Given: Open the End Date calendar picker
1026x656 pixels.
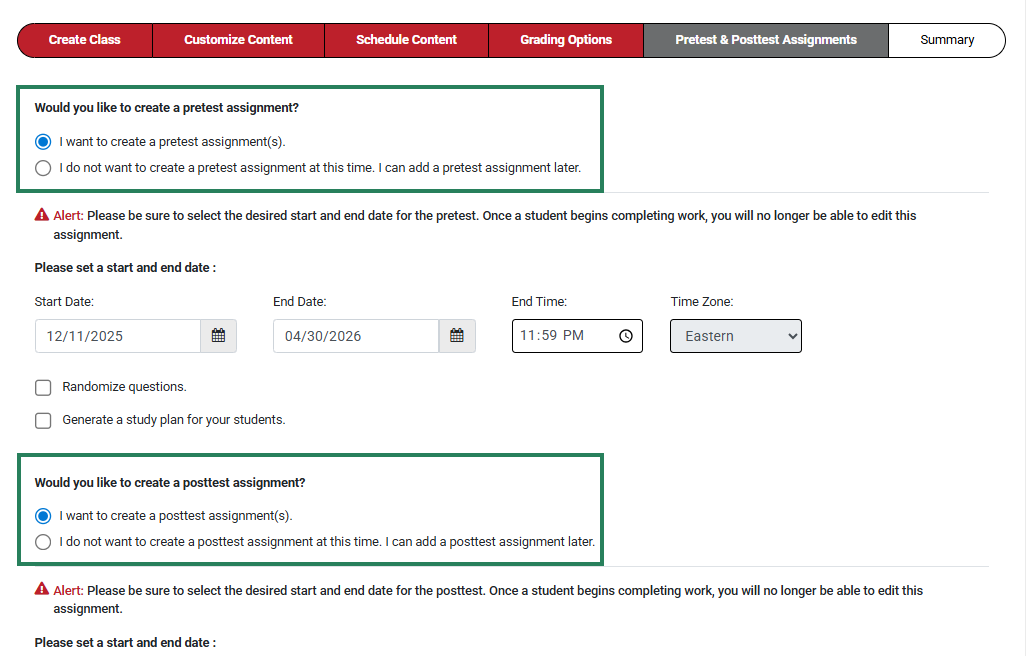Looking at the screenshot, I should coord(456,336).
